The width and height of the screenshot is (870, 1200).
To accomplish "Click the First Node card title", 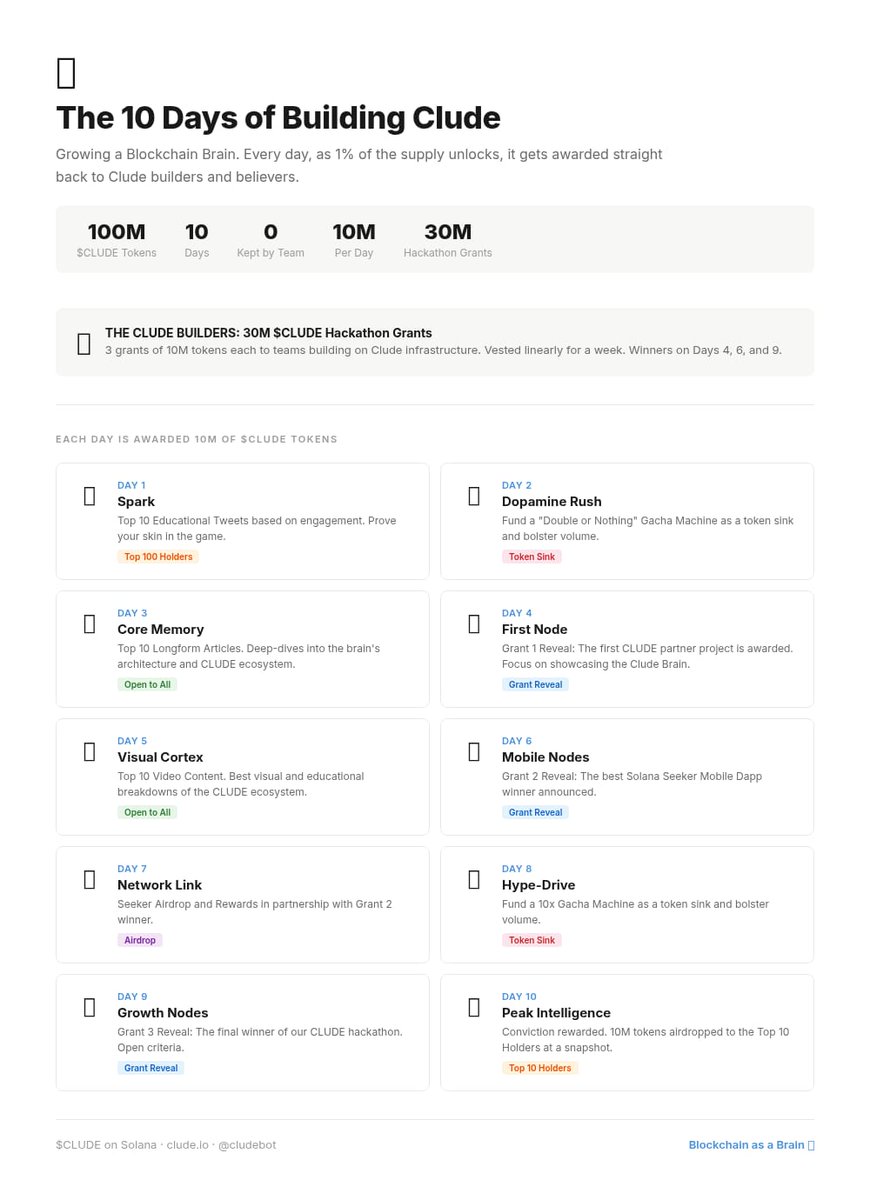I will point(535,630).
